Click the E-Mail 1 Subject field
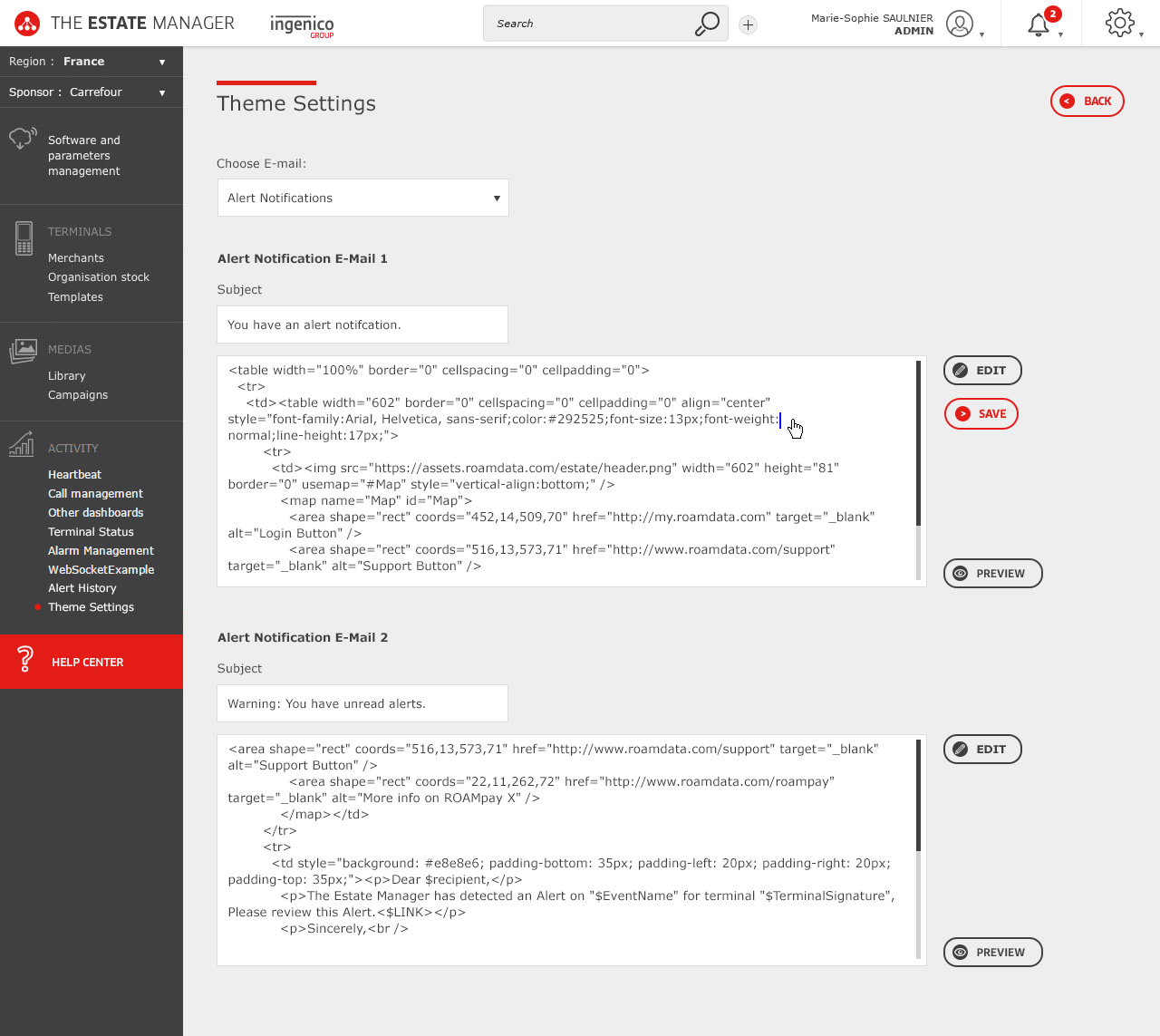 click(x=362, y=324)
